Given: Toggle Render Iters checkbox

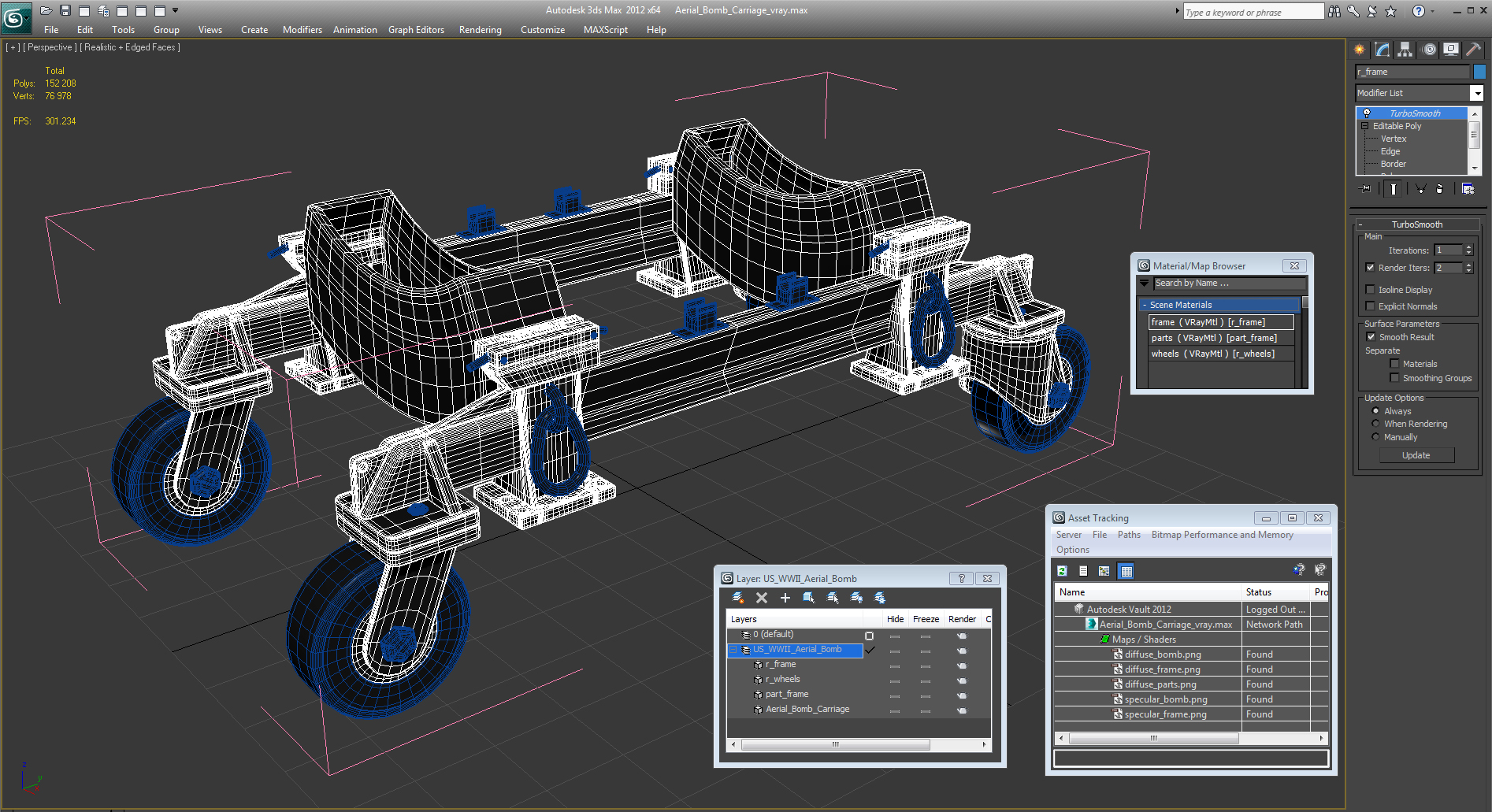Looking at the screenshot, I should click(1371, 268).
